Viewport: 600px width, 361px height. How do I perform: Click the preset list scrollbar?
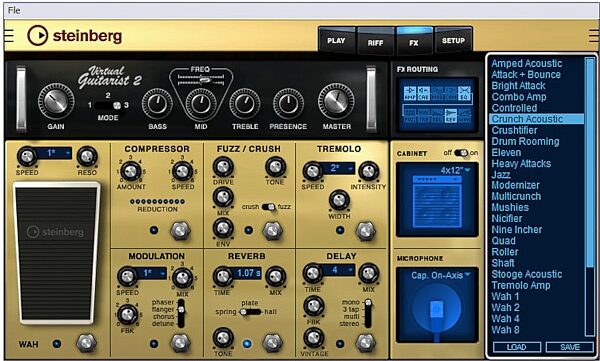click(590, 196)
